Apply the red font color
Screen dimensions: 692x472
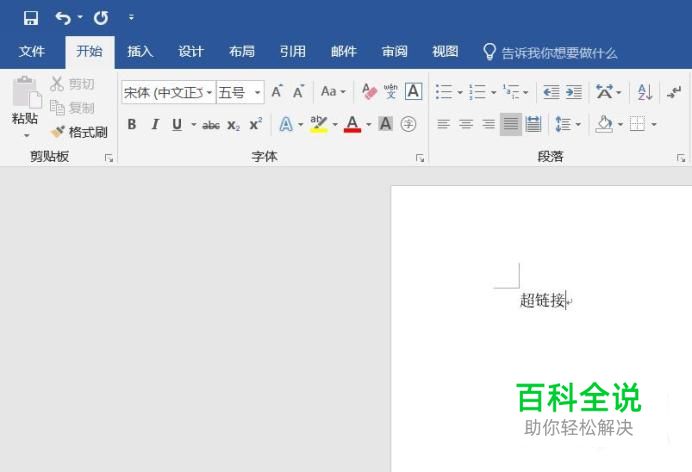tap(352, 124)
